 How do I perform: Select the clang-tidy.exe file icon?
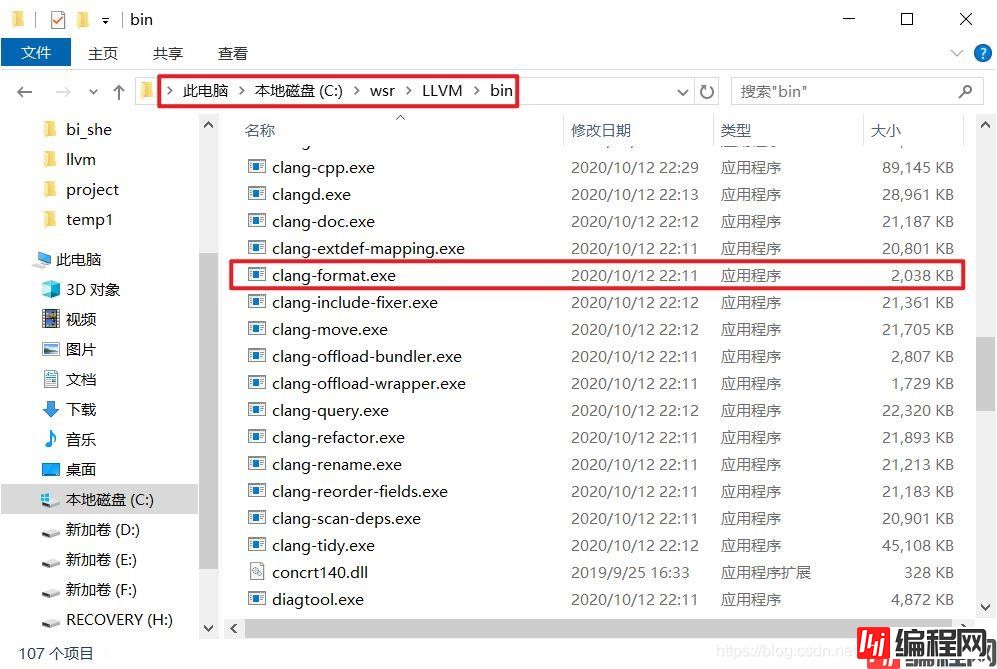pos(255,545)
